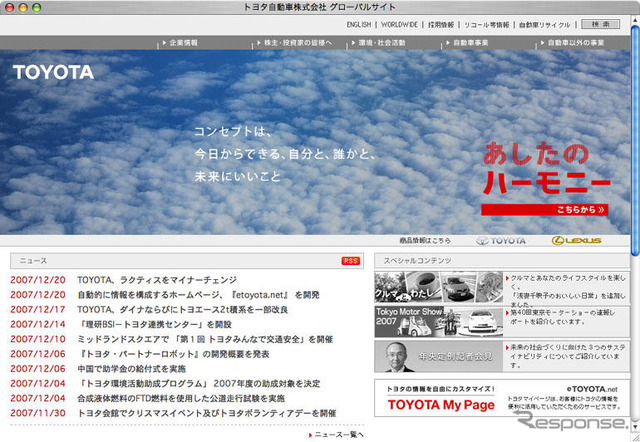Click the Tokyo Motor Show 2007 thumbnail
The image size is (640, 442).
(x=438, y=322)
